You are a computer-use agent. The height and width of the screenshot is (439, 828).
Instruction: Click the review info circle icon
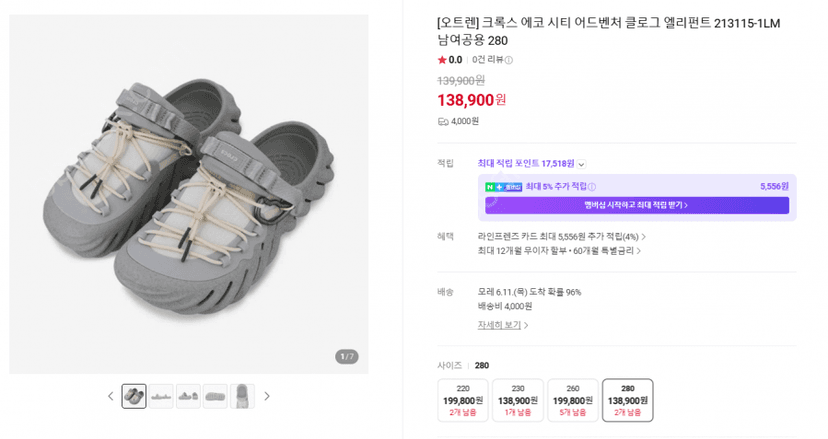click(x=509, y=60)
